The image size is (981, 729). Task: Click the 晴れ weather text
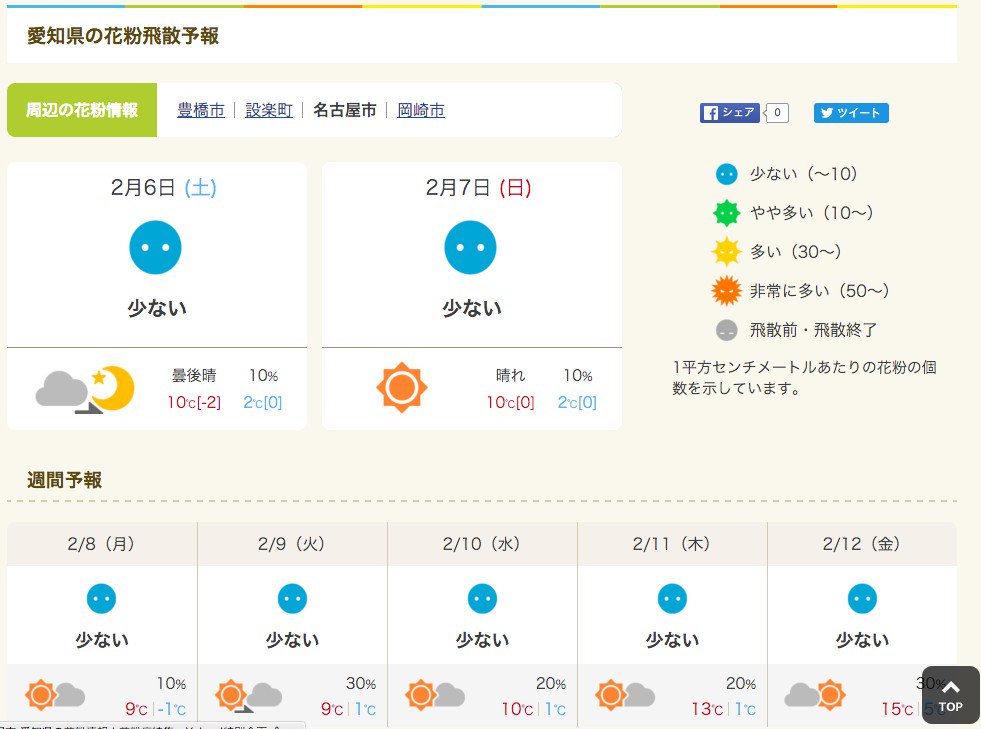point(511,375)
